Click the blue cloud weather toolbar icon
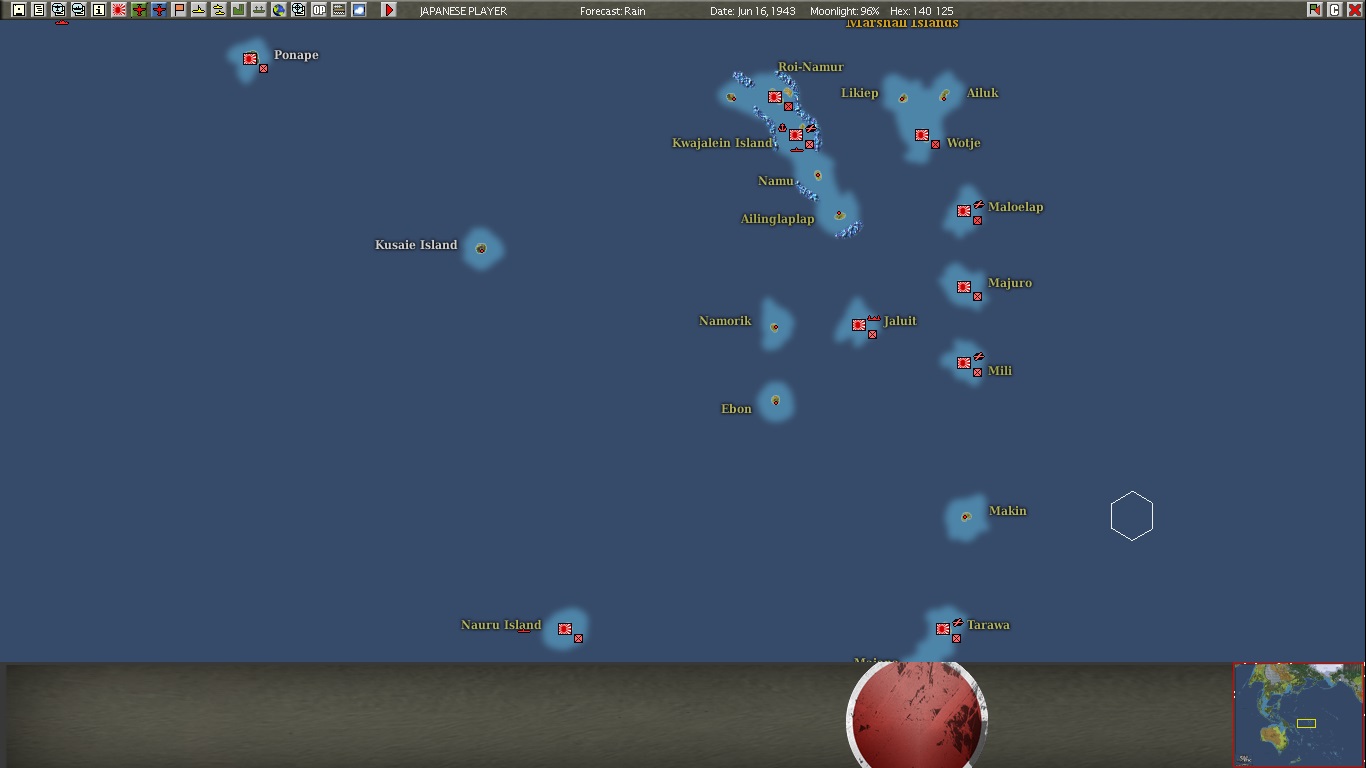 pos(358,10)
